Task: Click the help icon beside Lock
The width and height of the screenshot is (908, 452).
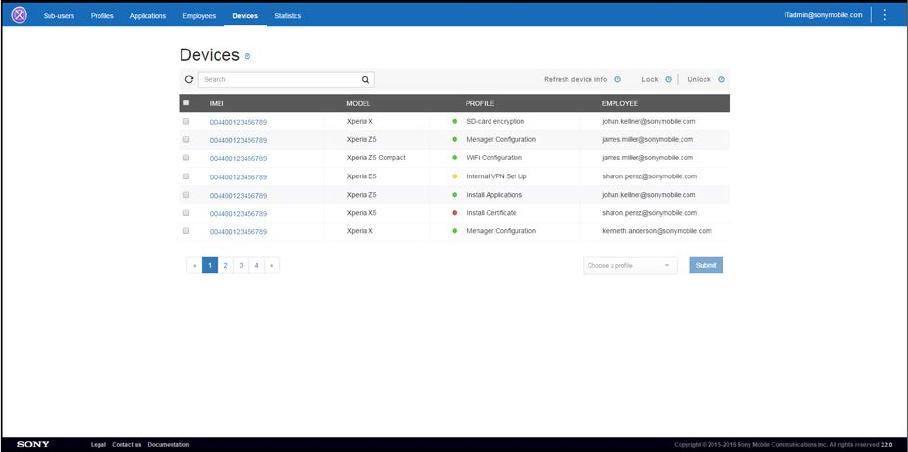Action: click(x=668, y=79)
